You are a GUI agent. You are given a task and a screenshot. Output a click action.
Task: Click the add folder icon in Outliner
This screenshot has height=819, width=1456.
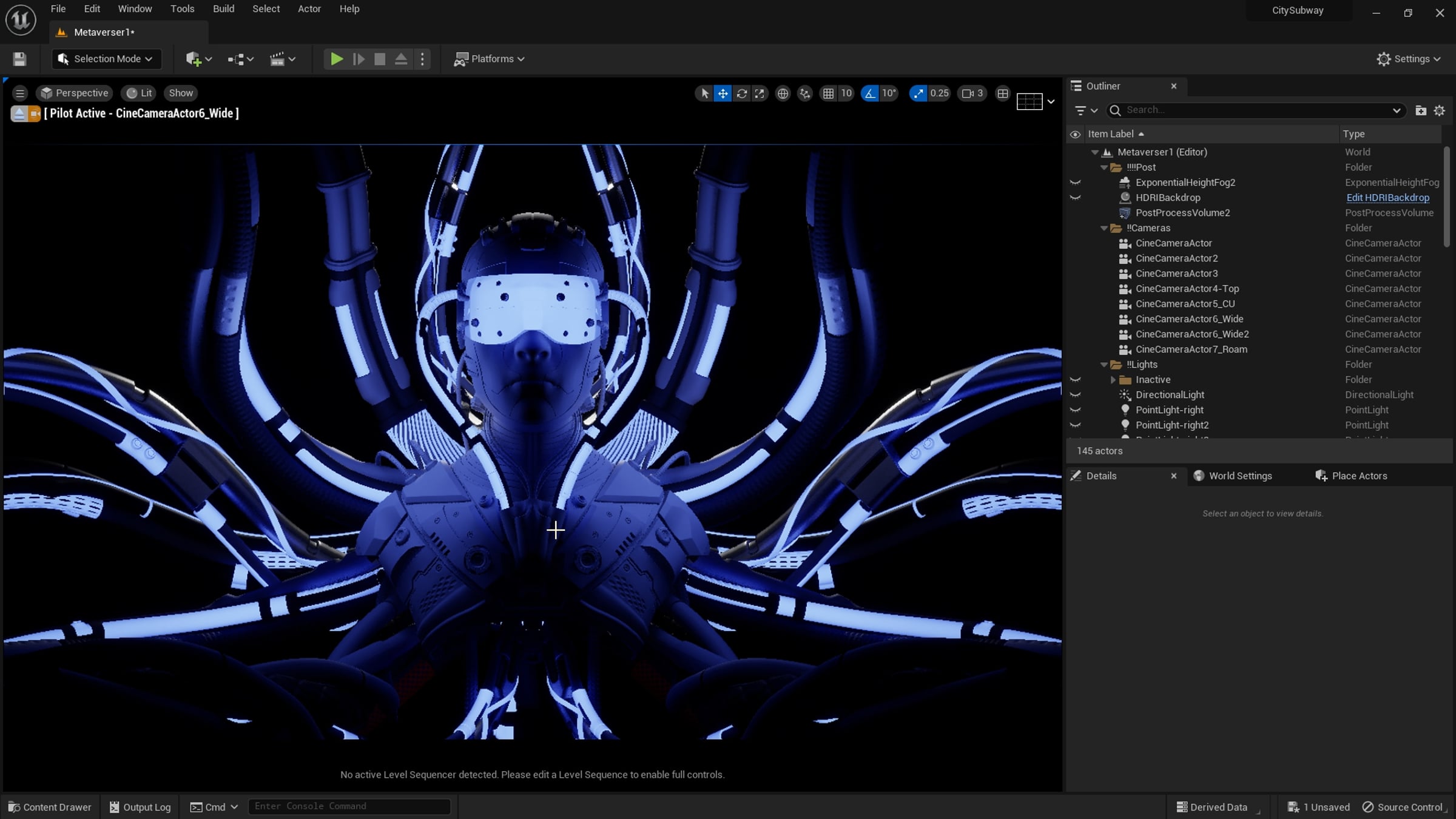click(x=1420, y=110)
